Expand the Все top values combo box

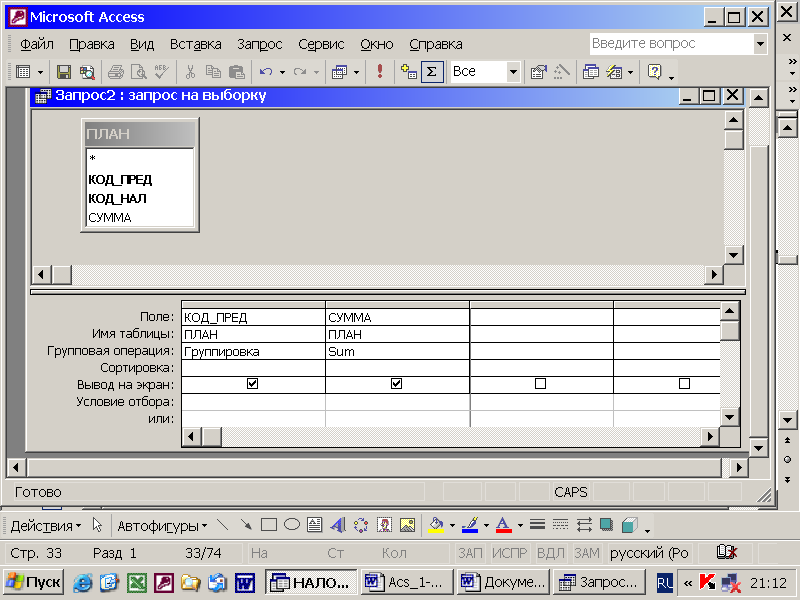click(x=513, y=72)
